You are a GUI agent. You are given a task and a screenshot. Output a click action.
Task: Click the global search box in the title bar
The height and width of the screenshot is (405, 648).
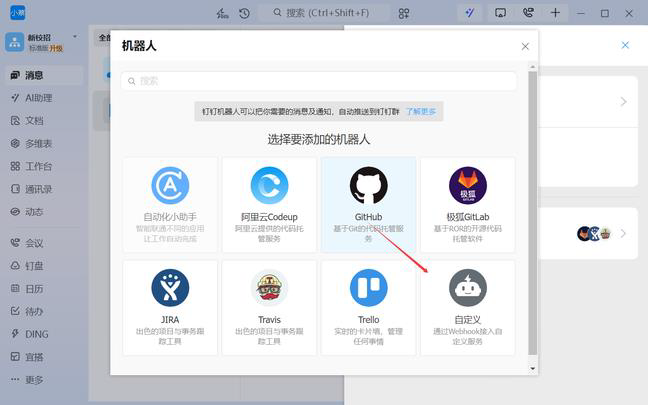(x=324, y=13)
